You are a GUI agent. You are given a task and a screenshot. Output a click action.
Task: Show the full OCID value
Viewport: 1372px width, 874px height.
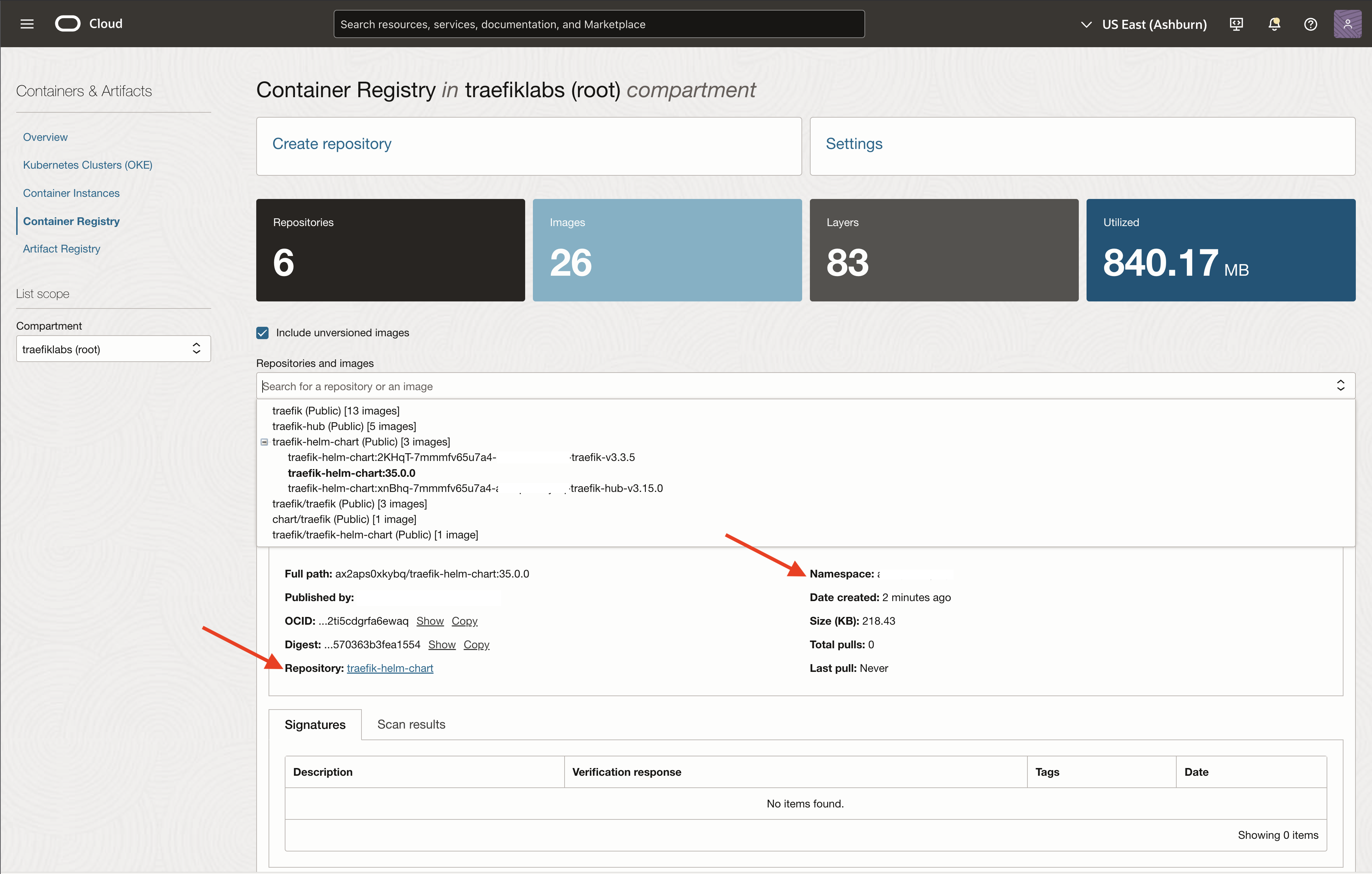click(430, 622)
